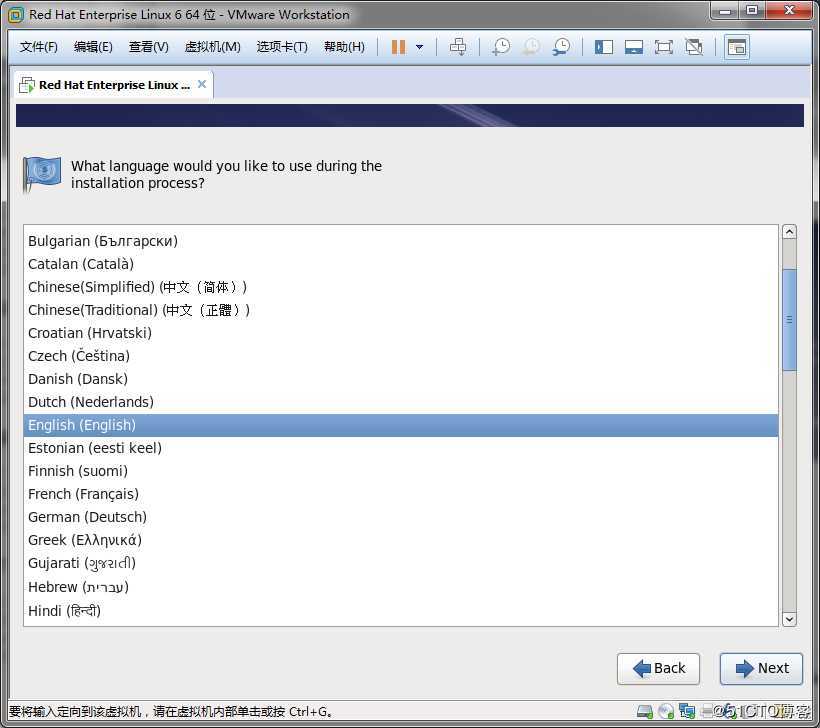Click the language list scroll down arrow
This screenshot has width=820, height=728.
click(789, 619)
